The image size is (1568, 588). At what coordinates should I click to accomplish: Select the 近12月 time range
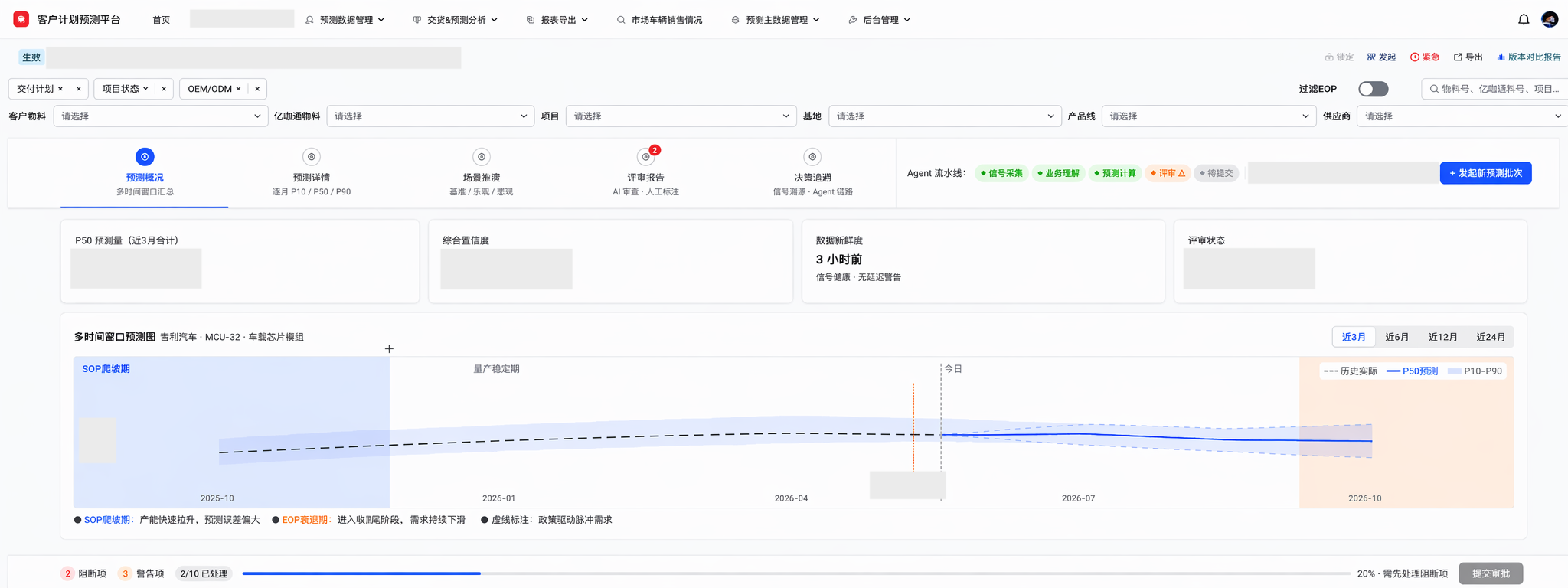tap(1442, 337)
